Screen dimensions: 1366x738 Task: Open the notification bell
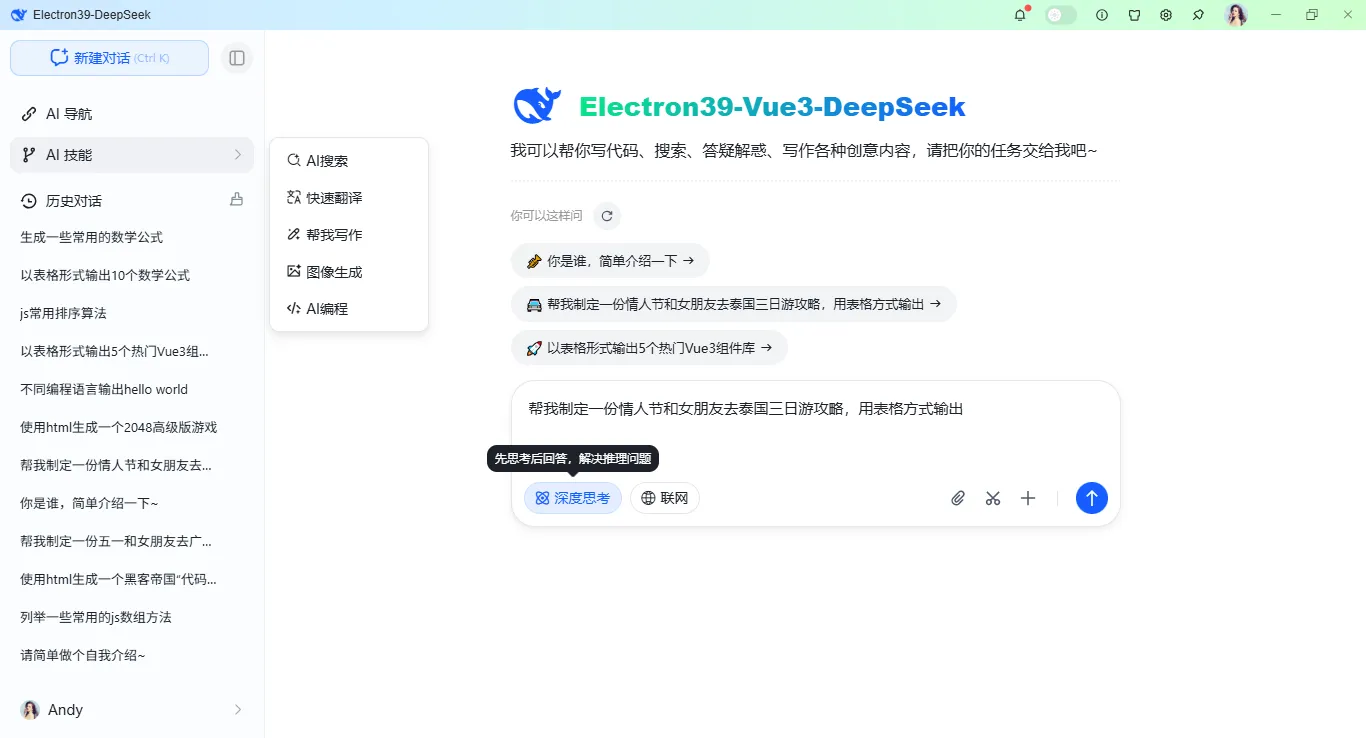click(1019, 14)
